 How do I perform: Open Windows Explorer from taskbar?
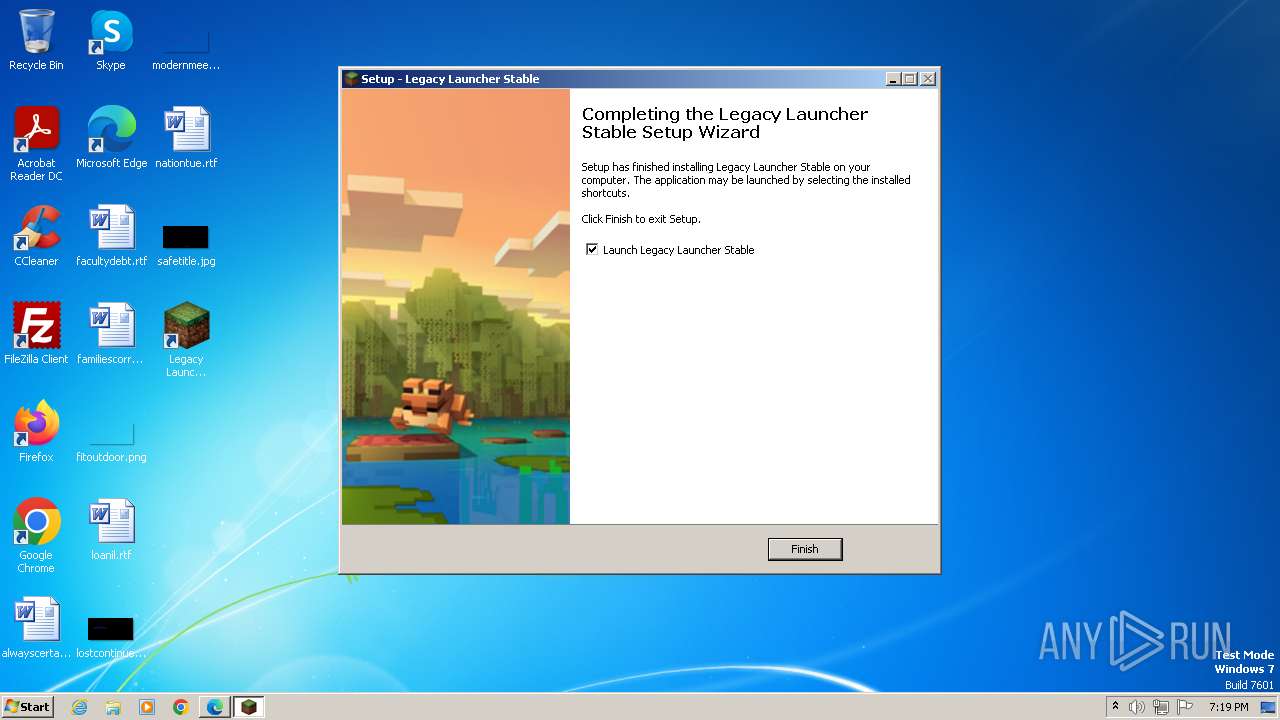click(x=113, y=707)
